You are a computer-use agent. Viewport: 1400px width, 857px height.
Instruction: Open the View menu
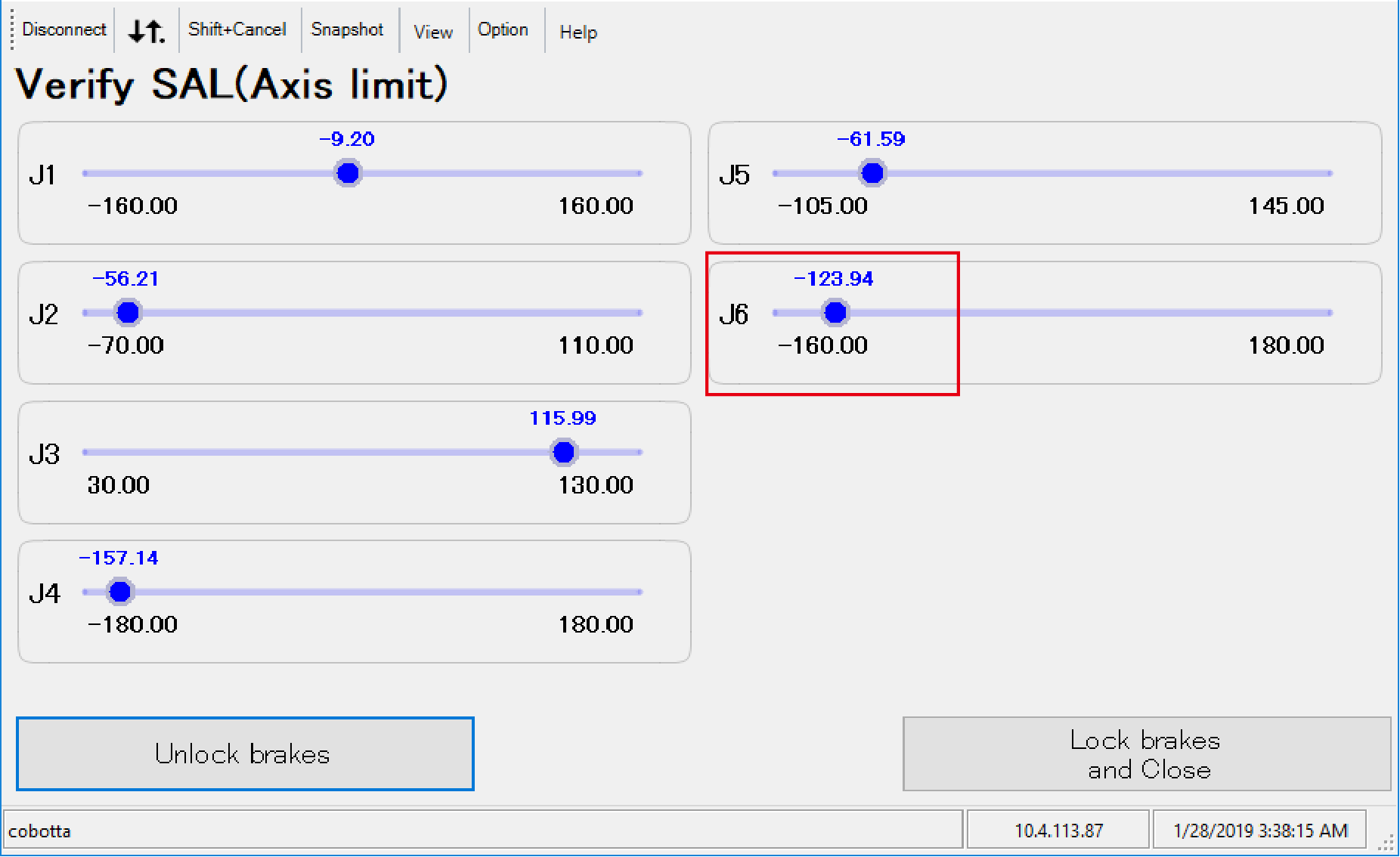[x=433, y=32]
